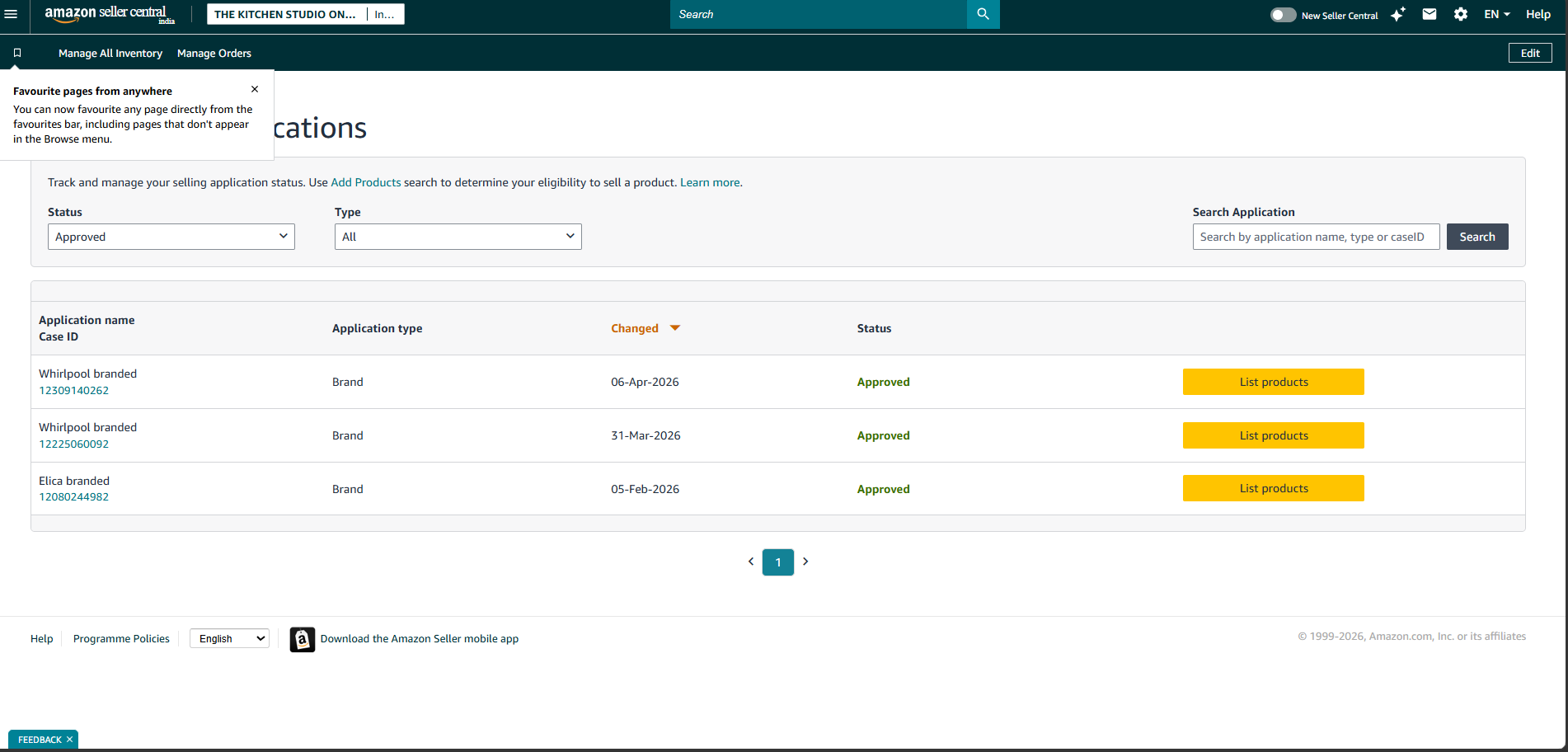Open the AI sparkle assistant icon

(x=1398, y=14)
